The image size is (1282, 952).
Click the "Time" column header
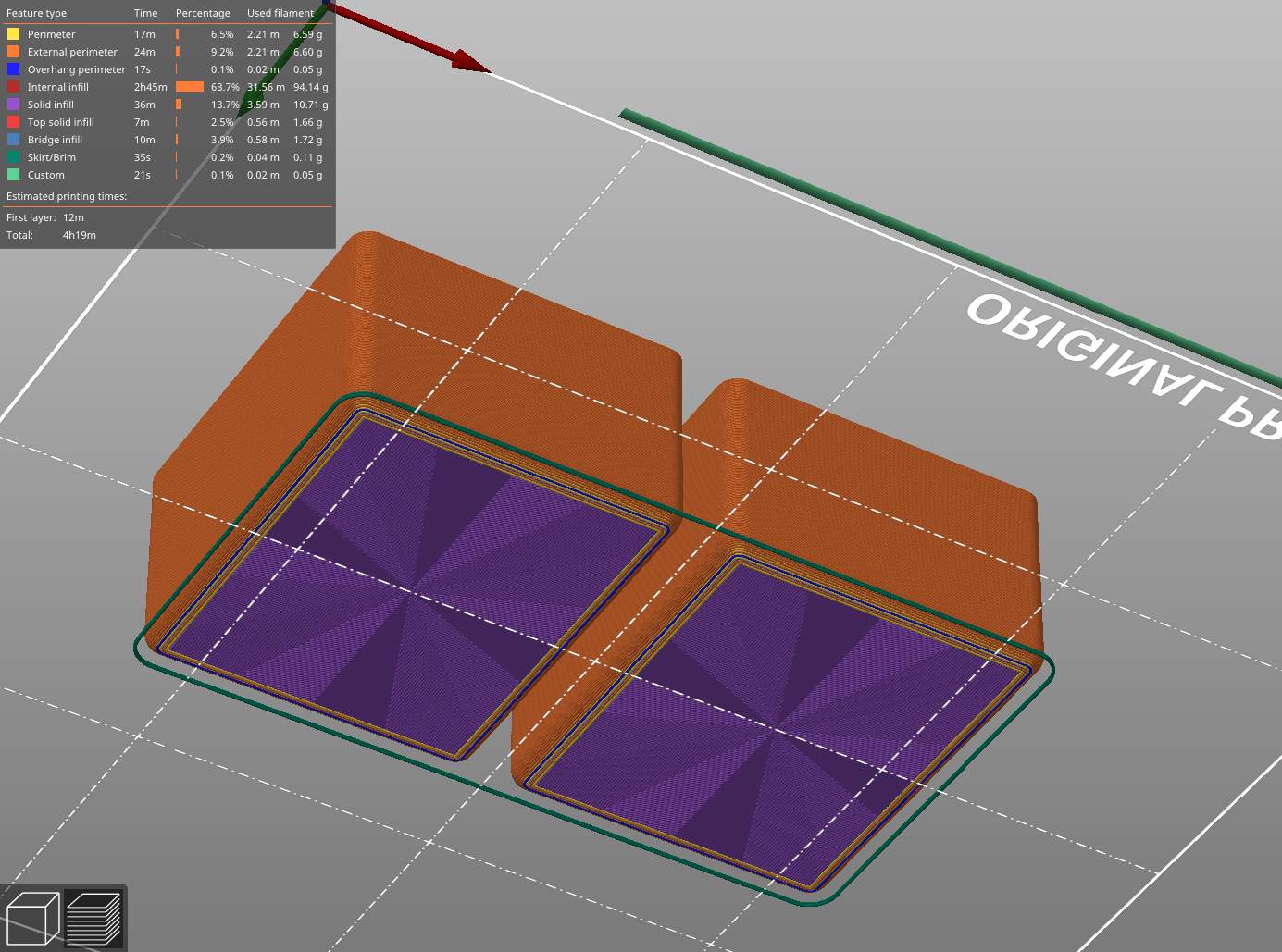point(145,14)
